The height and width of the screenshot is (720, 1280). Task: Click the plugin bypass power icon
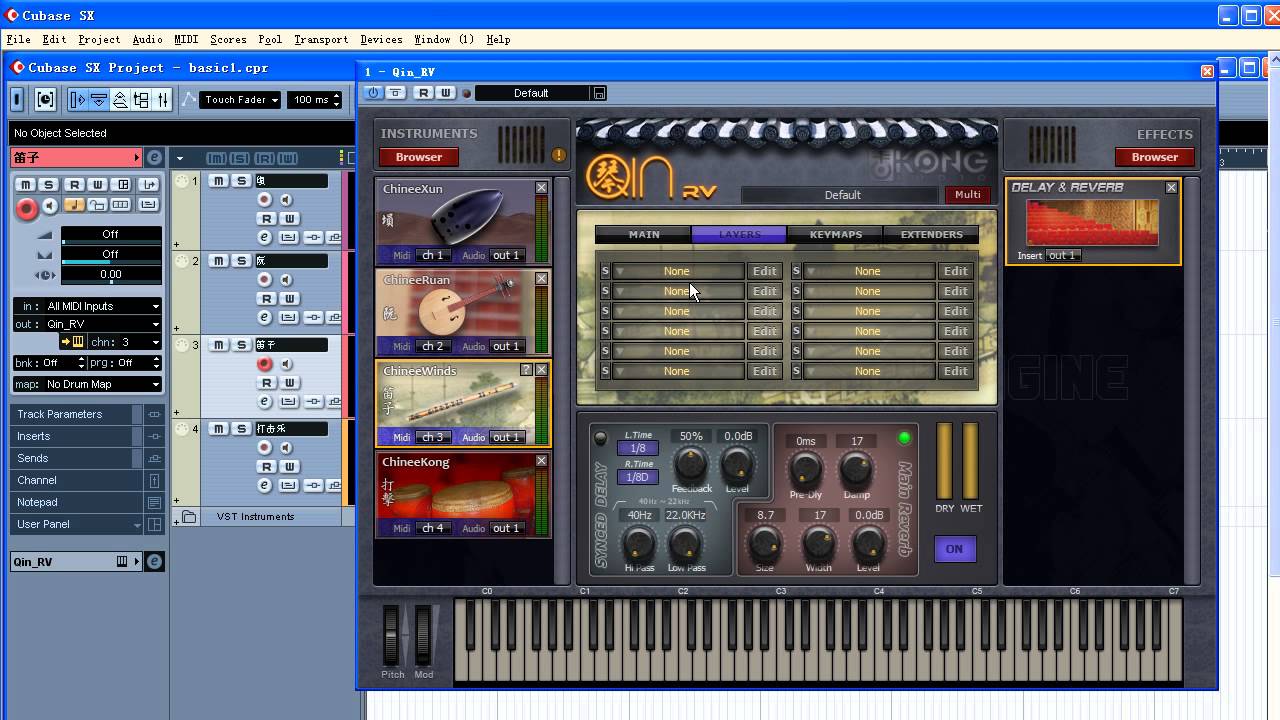pyautogui.click(x=373, y=93)
